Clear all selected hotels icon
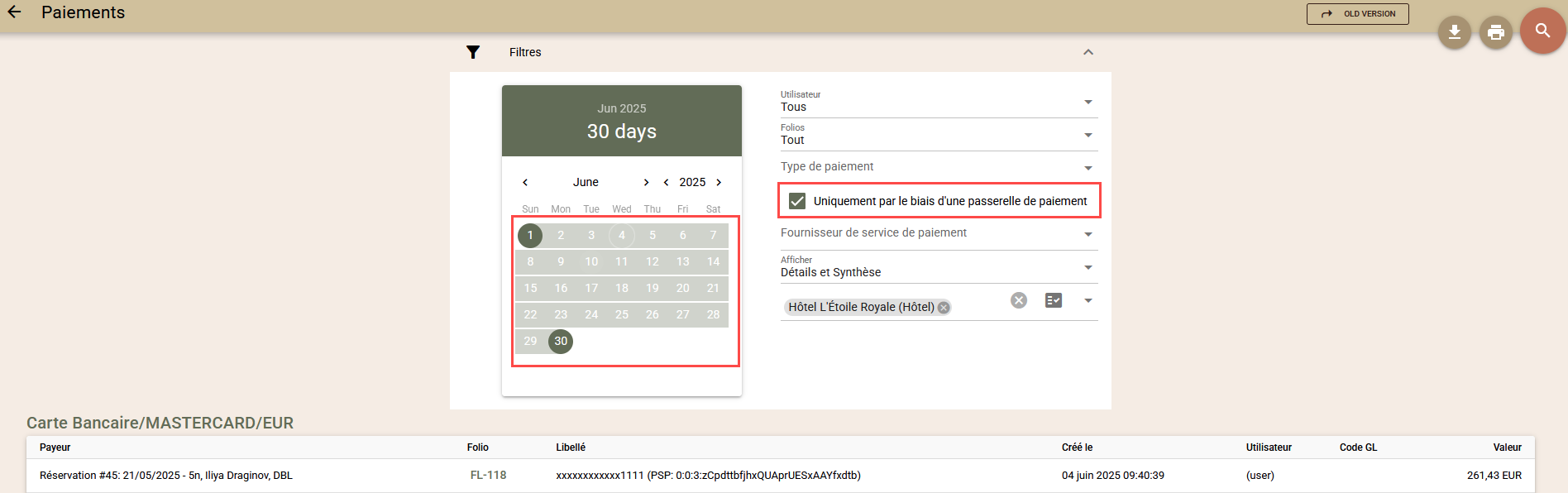Screen dimensions: 1568x493 [1019, 300]
